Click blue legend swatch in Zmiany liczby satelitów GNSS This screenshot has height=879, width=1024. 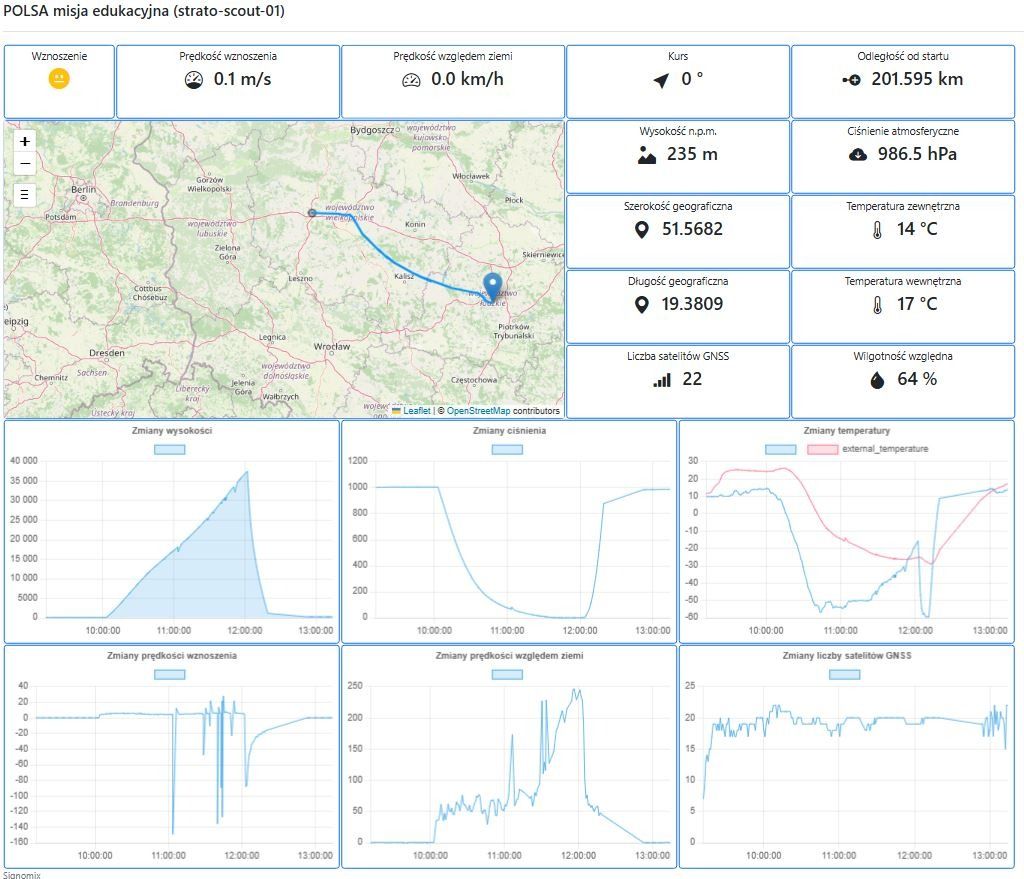845,674
